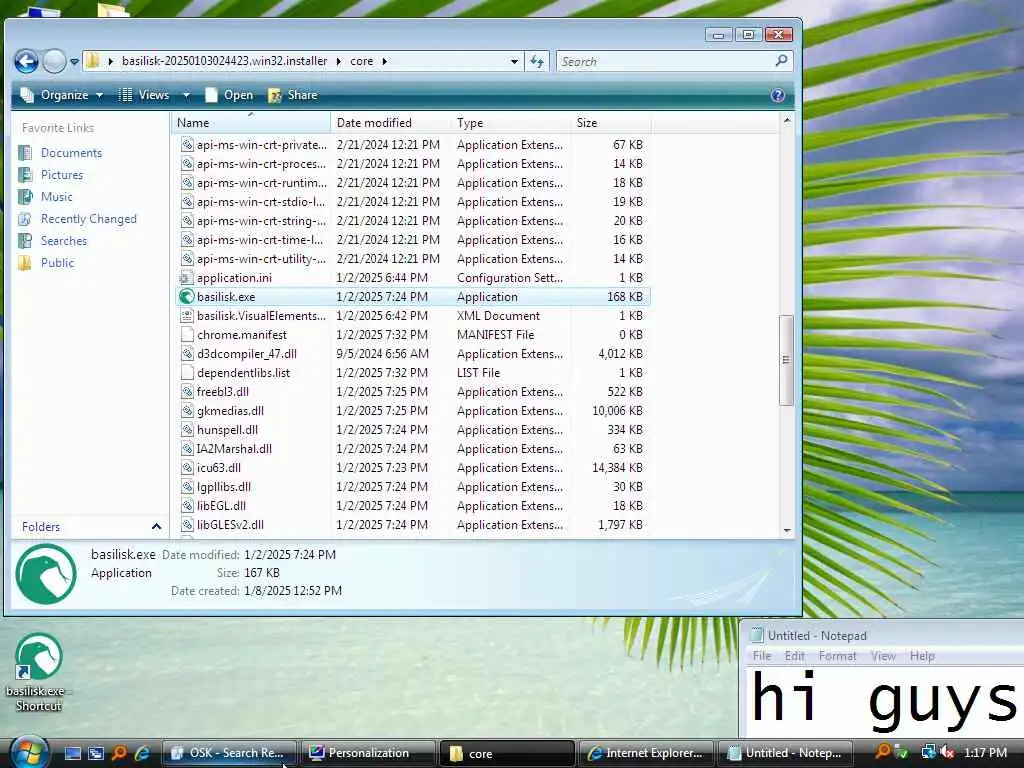Select the d3dcompiler_47.dll file icon
The image size is (1024, 768).
(187, 353)
